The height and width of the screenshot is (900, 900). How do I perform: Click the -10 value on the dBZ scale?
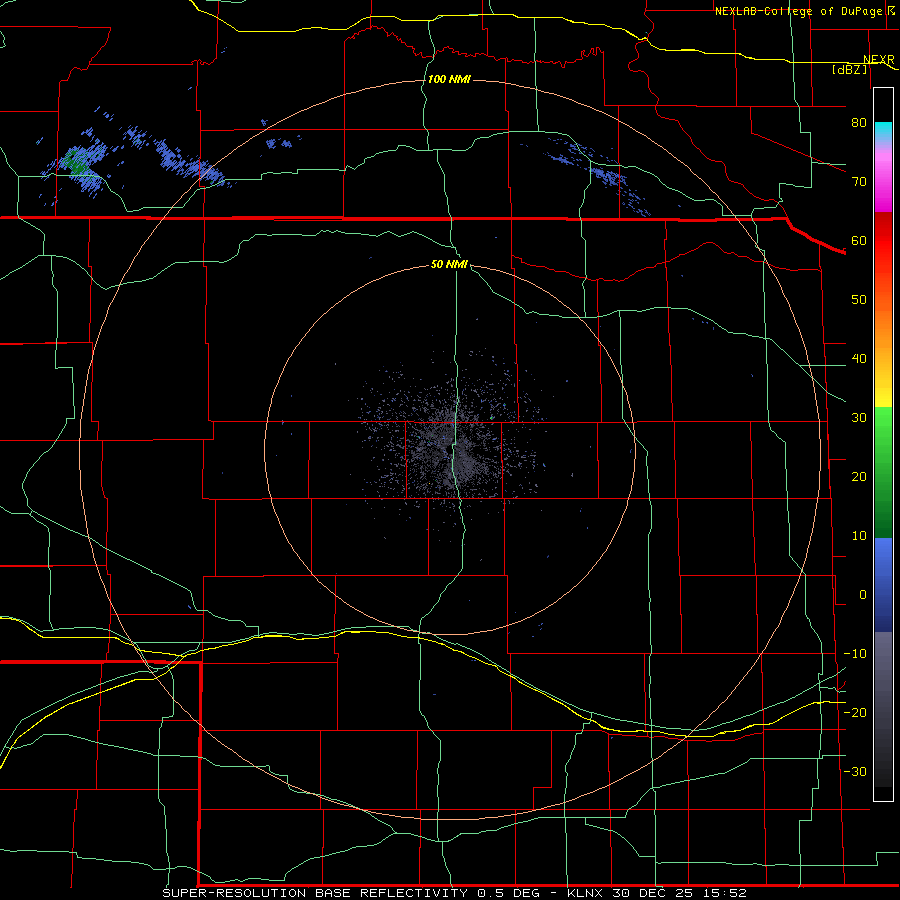click(855, 654)
